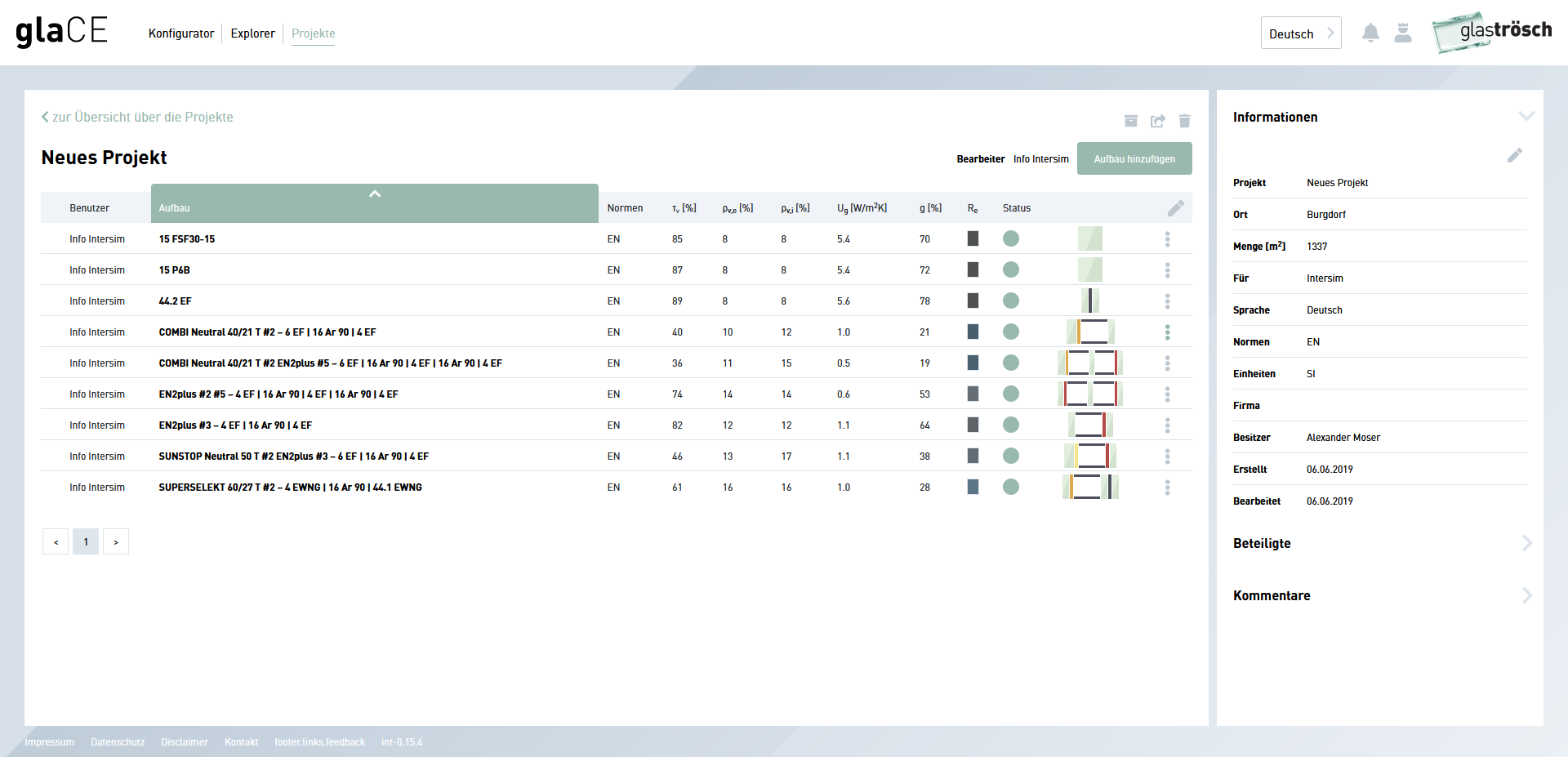Screen dimensions: 1568x757
Task: Click the Aufbau hinzufügen button
Action: coord(1134,158)
